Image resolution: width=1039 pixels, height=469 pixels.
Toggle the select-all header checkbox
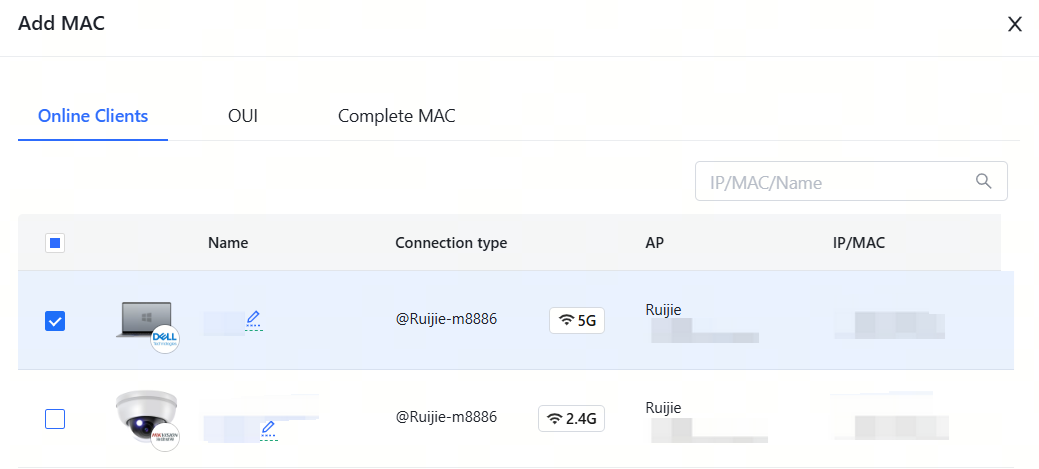click(56, 243)
